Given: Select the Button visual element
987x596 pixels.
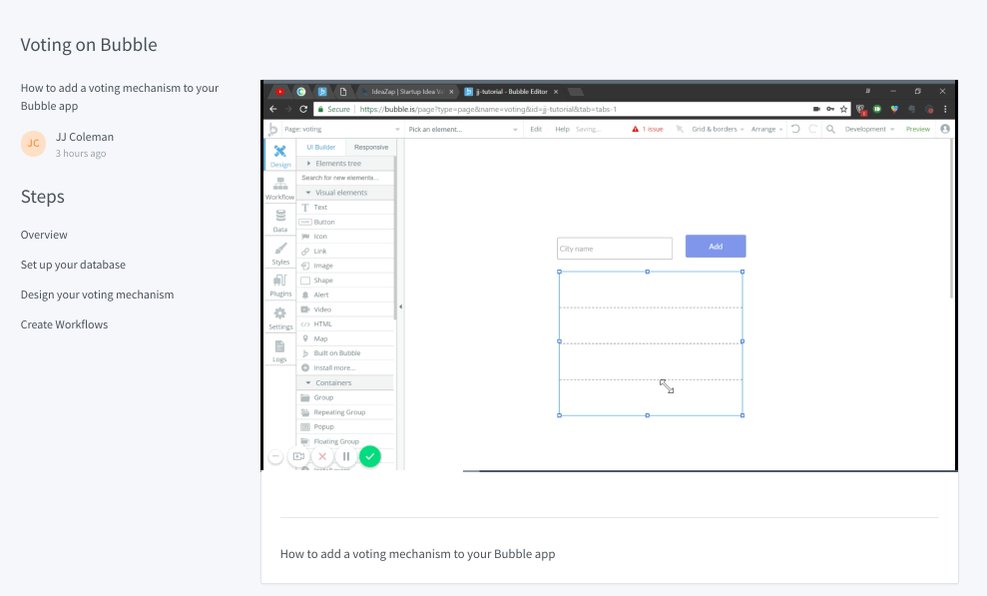Looking at the screenshot, I should coord(346,222).
